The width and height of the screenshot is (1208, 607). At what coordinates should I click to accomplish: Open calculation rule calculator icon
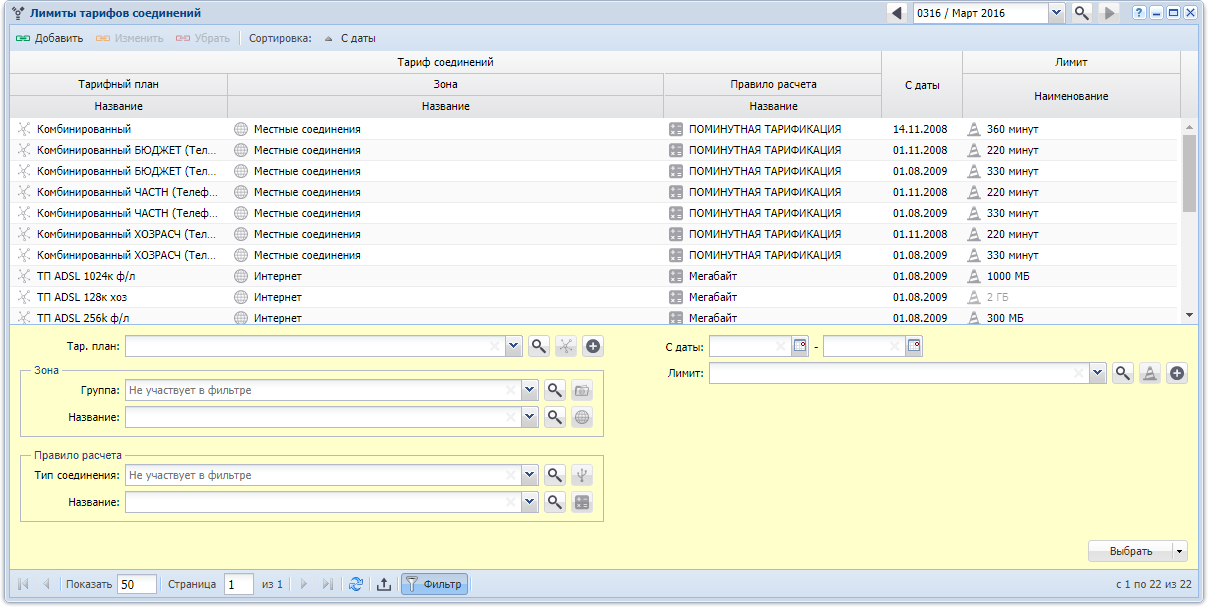(x=582, y=502)
